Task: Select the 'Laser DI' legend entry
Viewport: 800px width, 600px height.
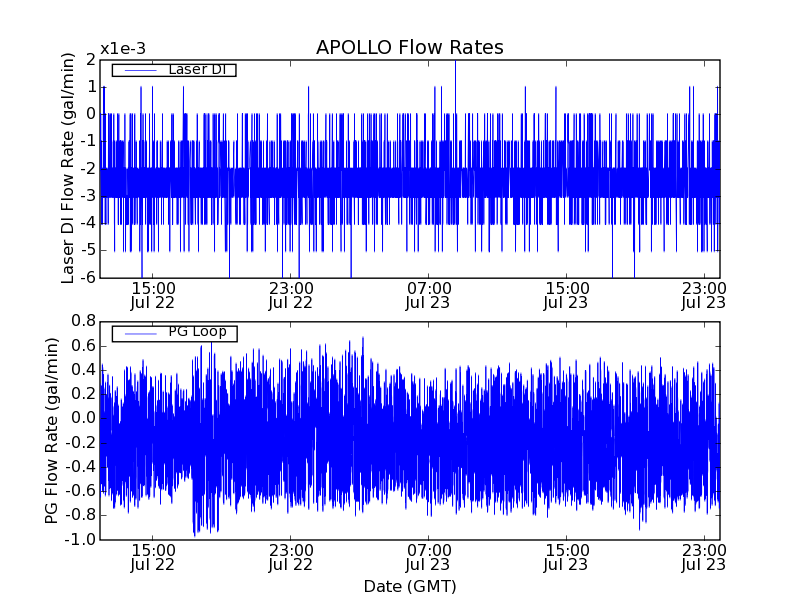Action: 174,69
